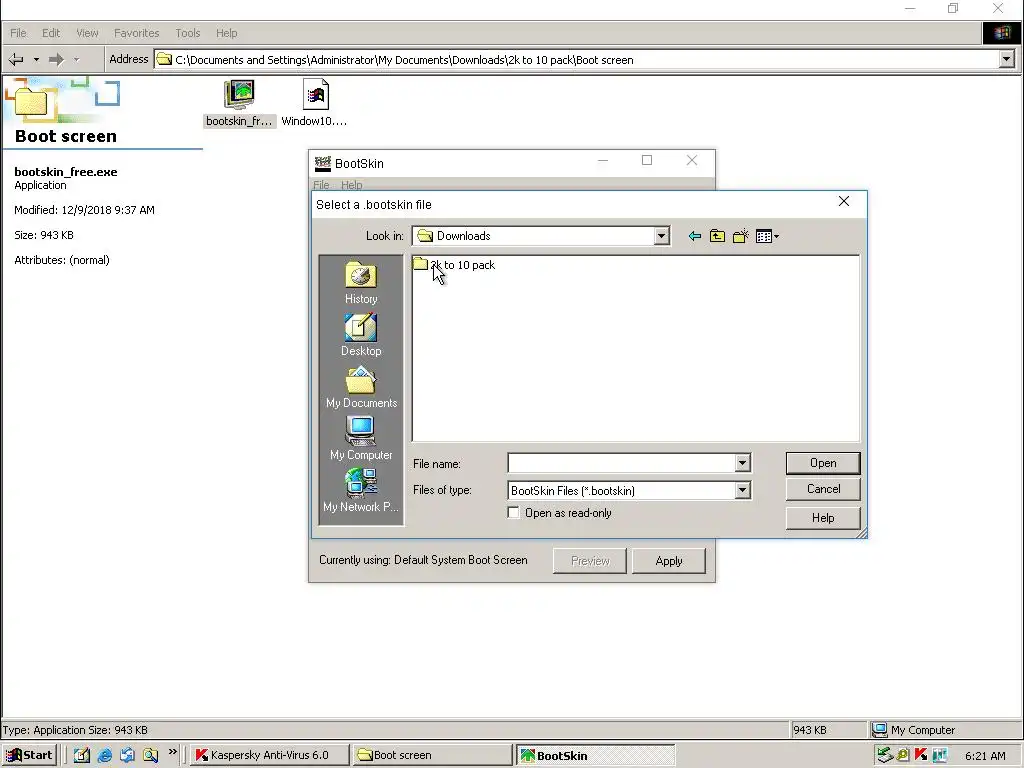Go up one folder level icon
The height and width of the screenshot is (768, 1024).
[x=717, y=236]
